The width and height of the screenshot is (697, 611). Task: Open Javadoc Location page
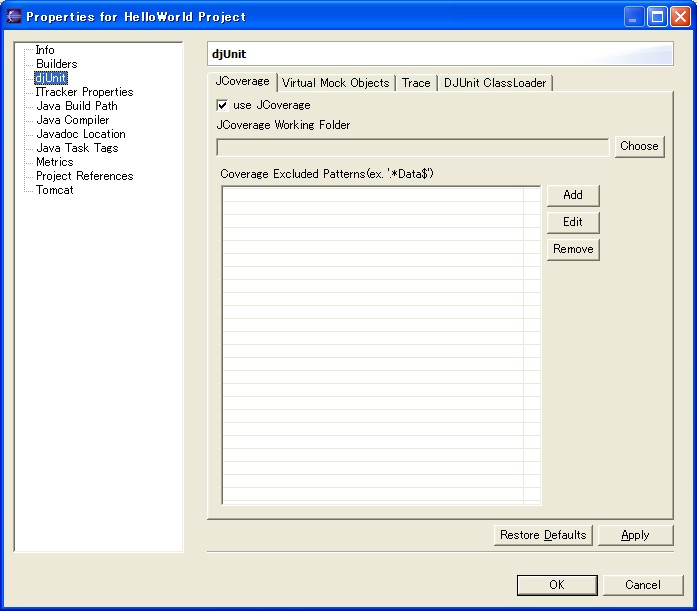pos(81,134)
